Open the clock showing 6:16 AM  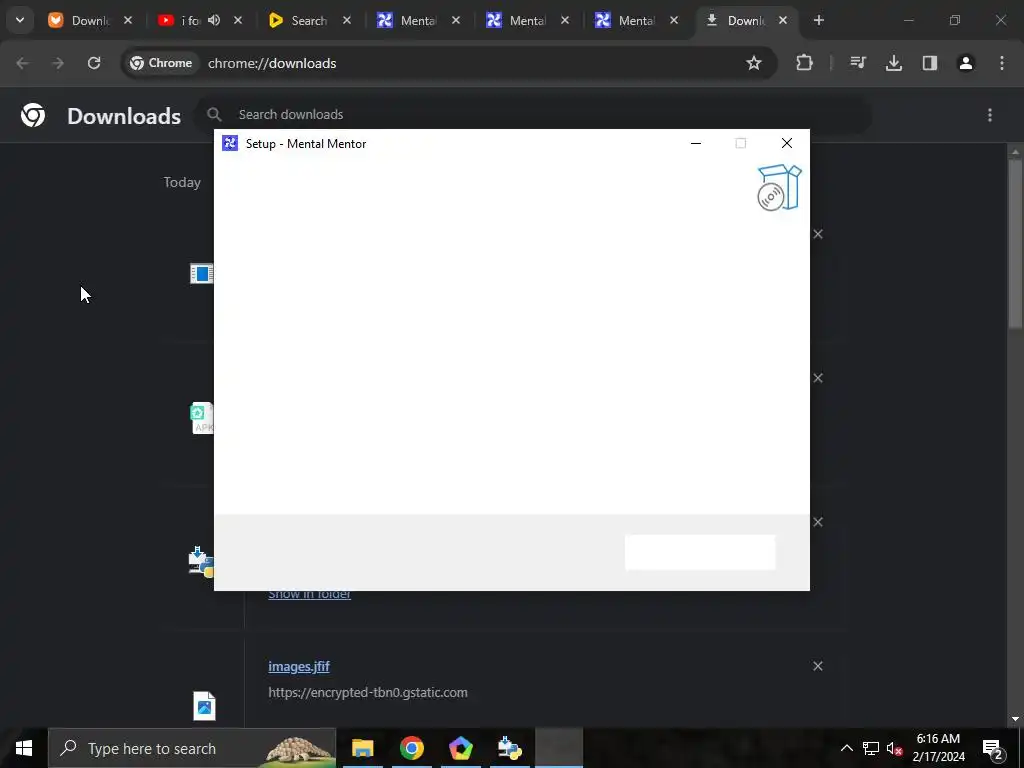click(x=938, y=748)
